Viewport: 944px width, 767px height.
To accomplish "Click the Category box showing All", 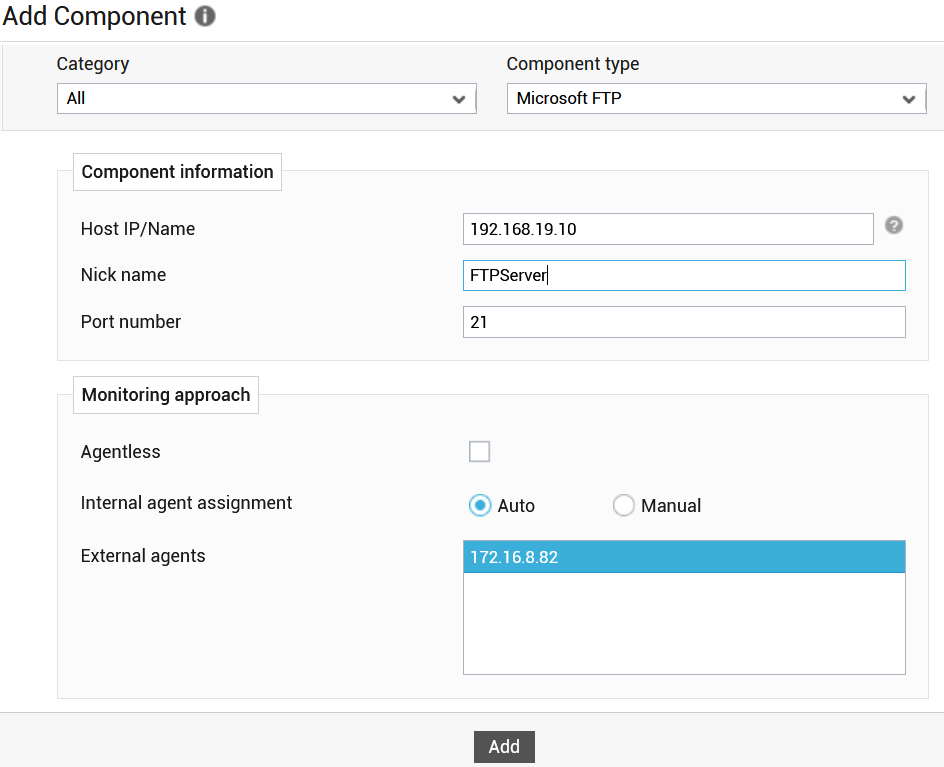I will [267, 99].
